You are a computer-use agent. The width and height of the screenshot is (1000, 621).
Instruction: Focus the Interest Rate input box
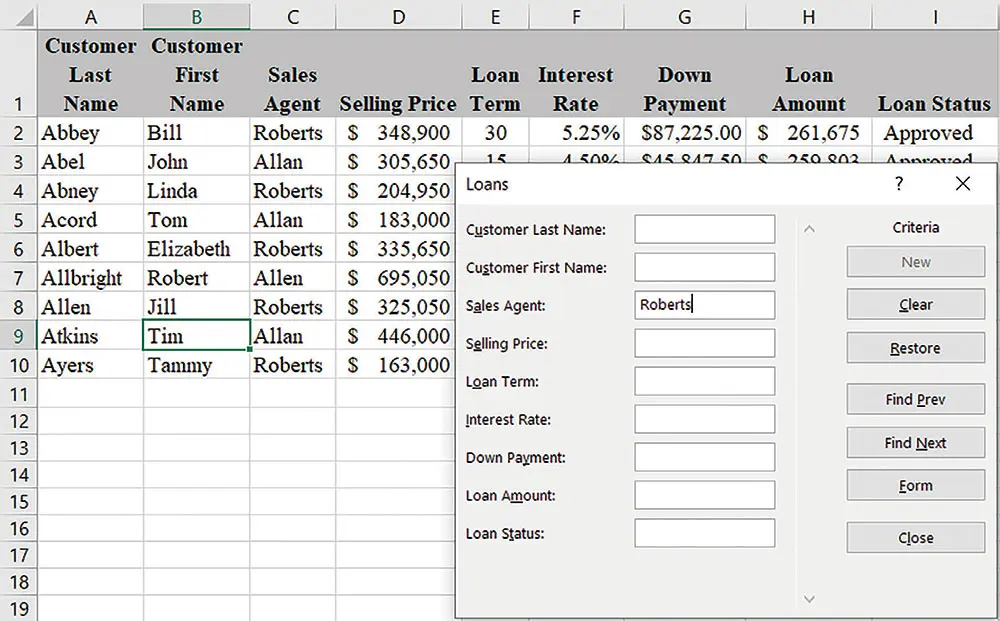pyautogui.click(x=704, y=419)
